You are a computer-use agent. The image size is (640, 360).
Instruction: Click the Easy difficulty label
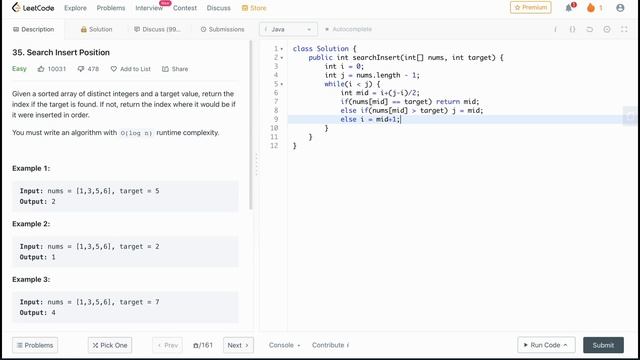pos(19,69)
